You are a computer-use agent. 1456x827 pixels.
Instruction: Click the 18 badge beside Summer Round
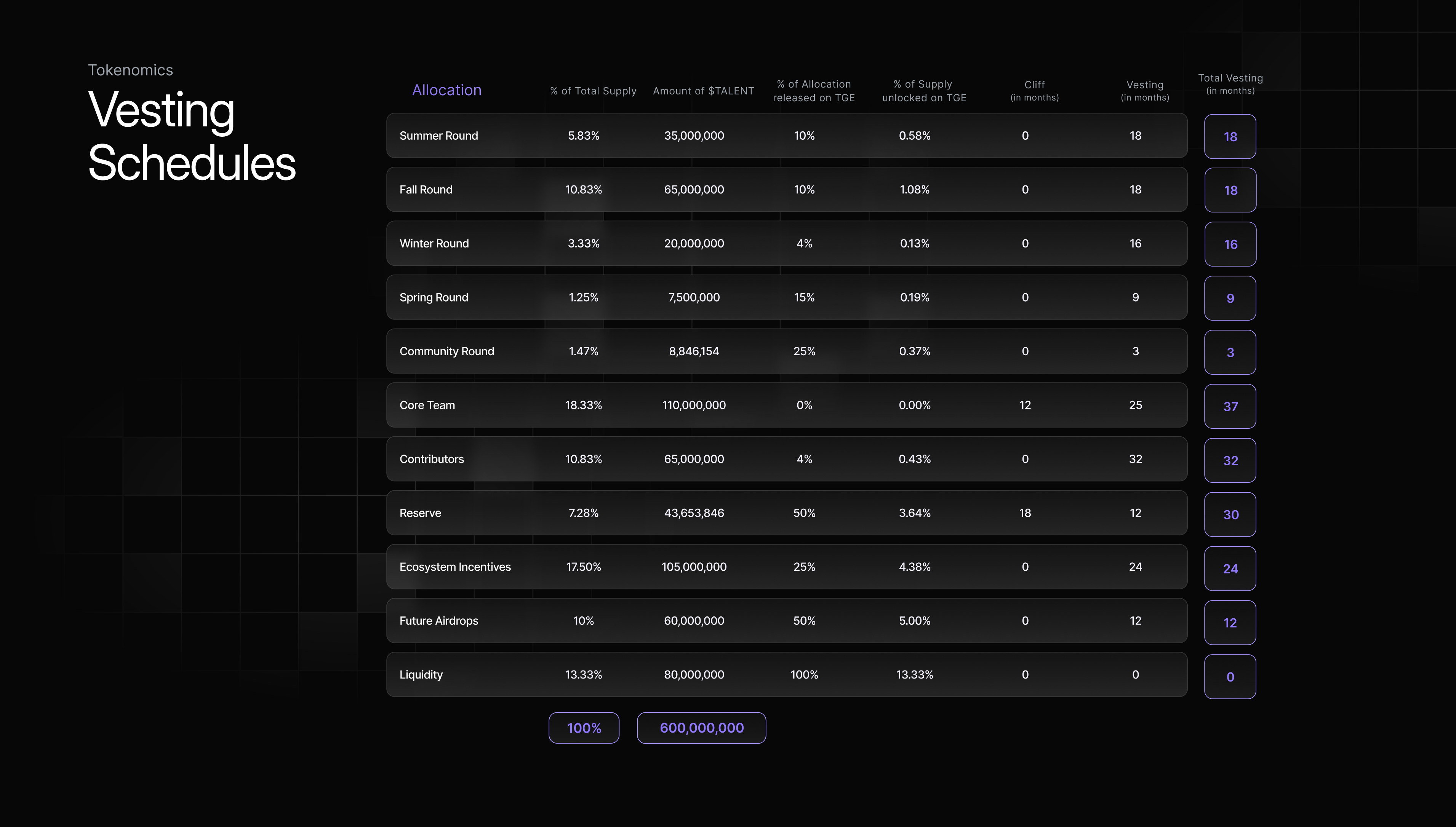point(1230,136)
